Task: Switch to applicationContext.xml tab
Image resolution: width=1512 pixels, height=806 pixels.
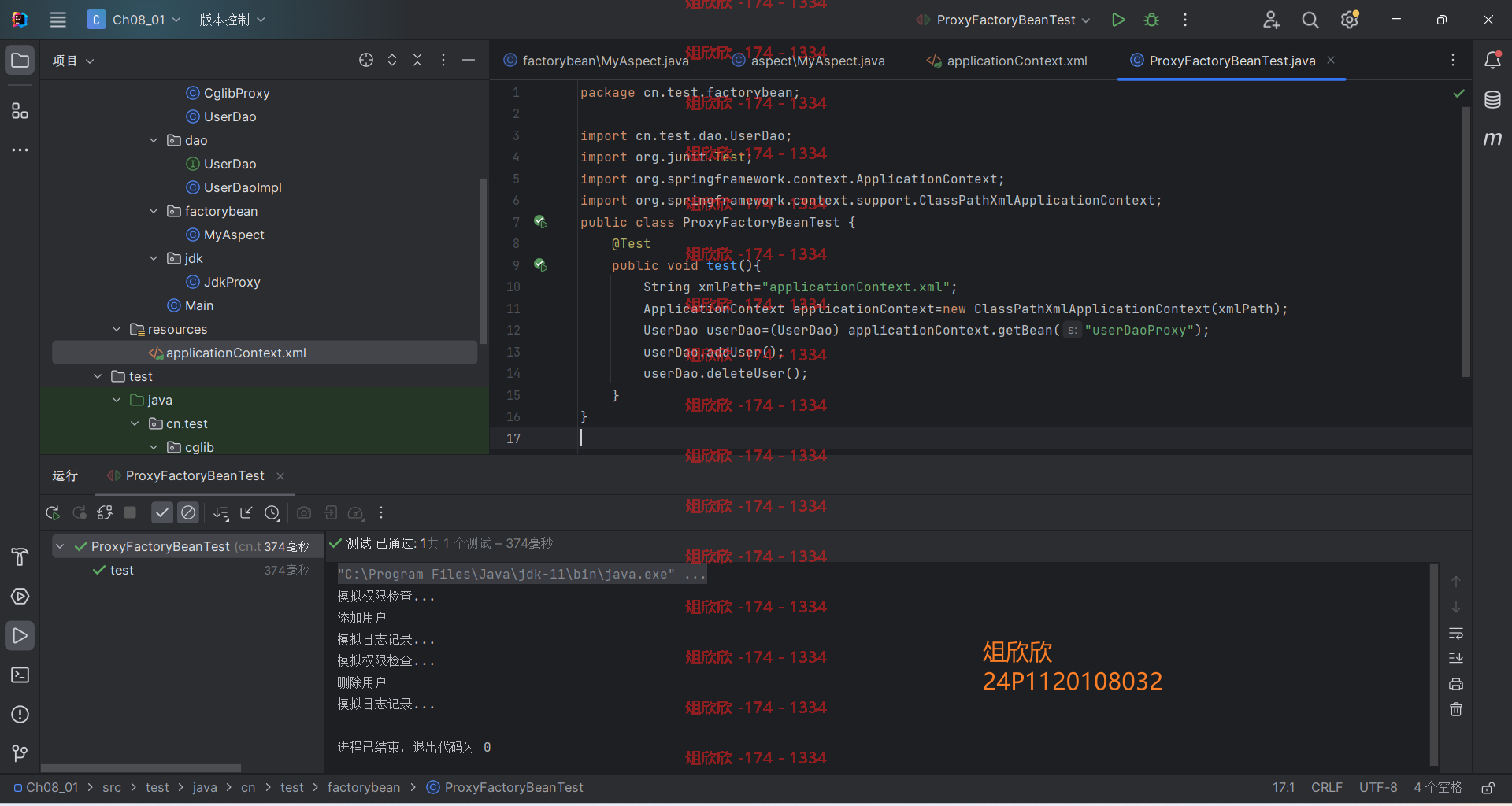Action: tap(1007, 61)
